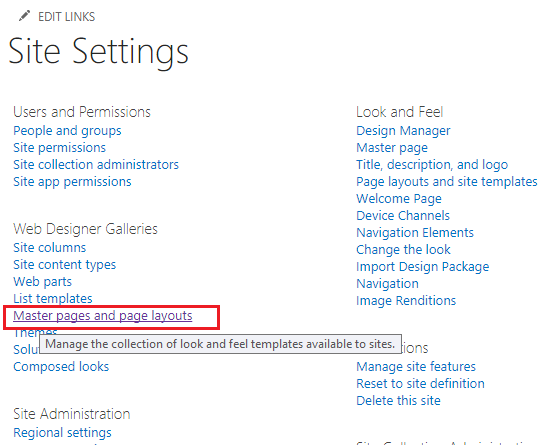Open Site content types

[x=64, y=265]
